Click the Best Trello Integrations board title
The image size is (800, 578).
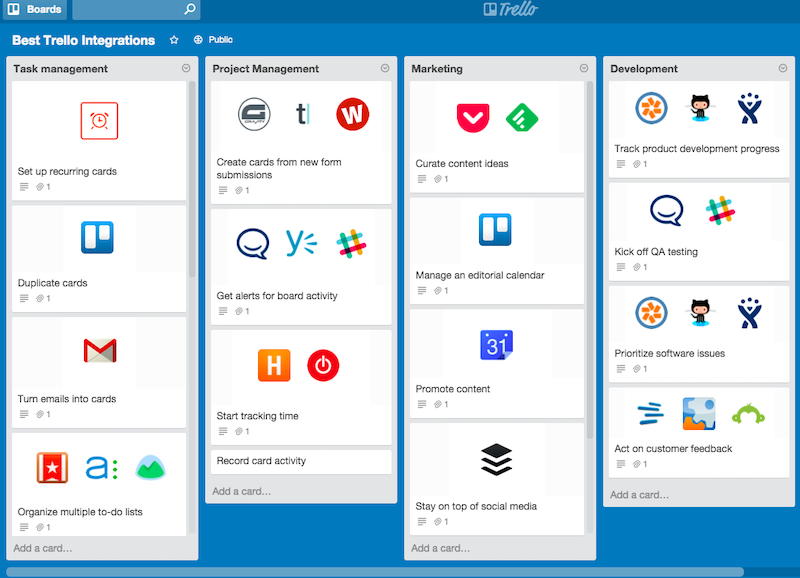coord(84,40)
